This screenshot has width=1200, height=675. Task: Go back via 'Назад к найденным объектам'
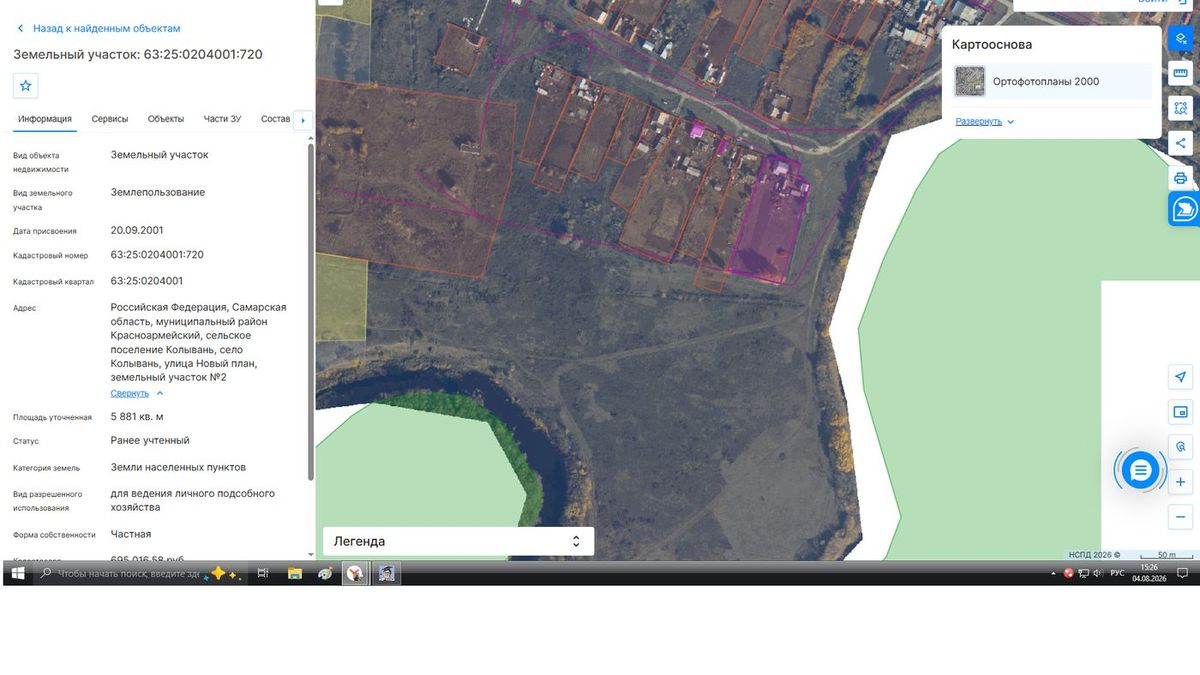(107, 29)
